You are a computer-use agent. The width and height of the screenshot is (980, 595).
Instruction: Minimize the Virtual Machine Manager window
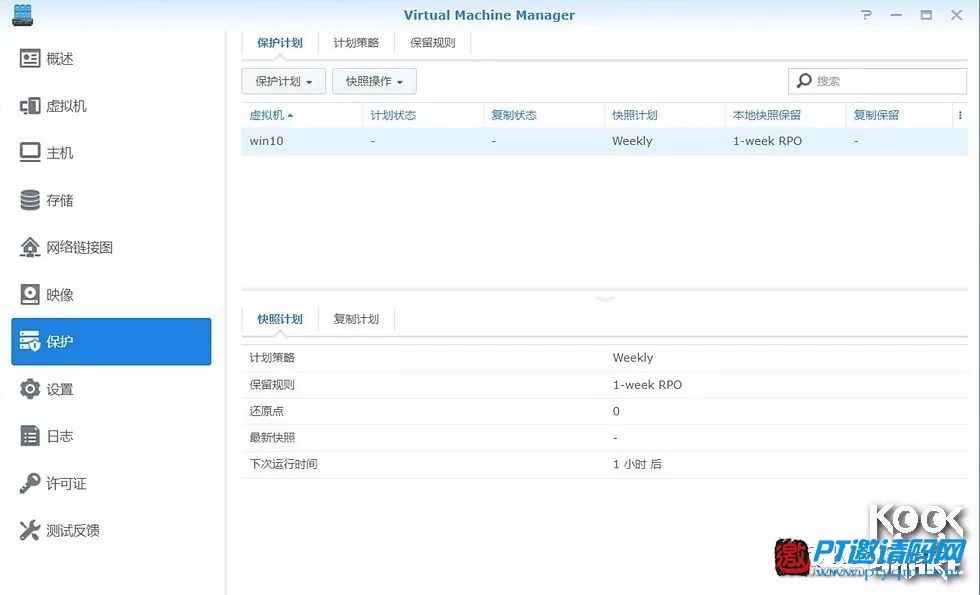[x=896, y=15]
